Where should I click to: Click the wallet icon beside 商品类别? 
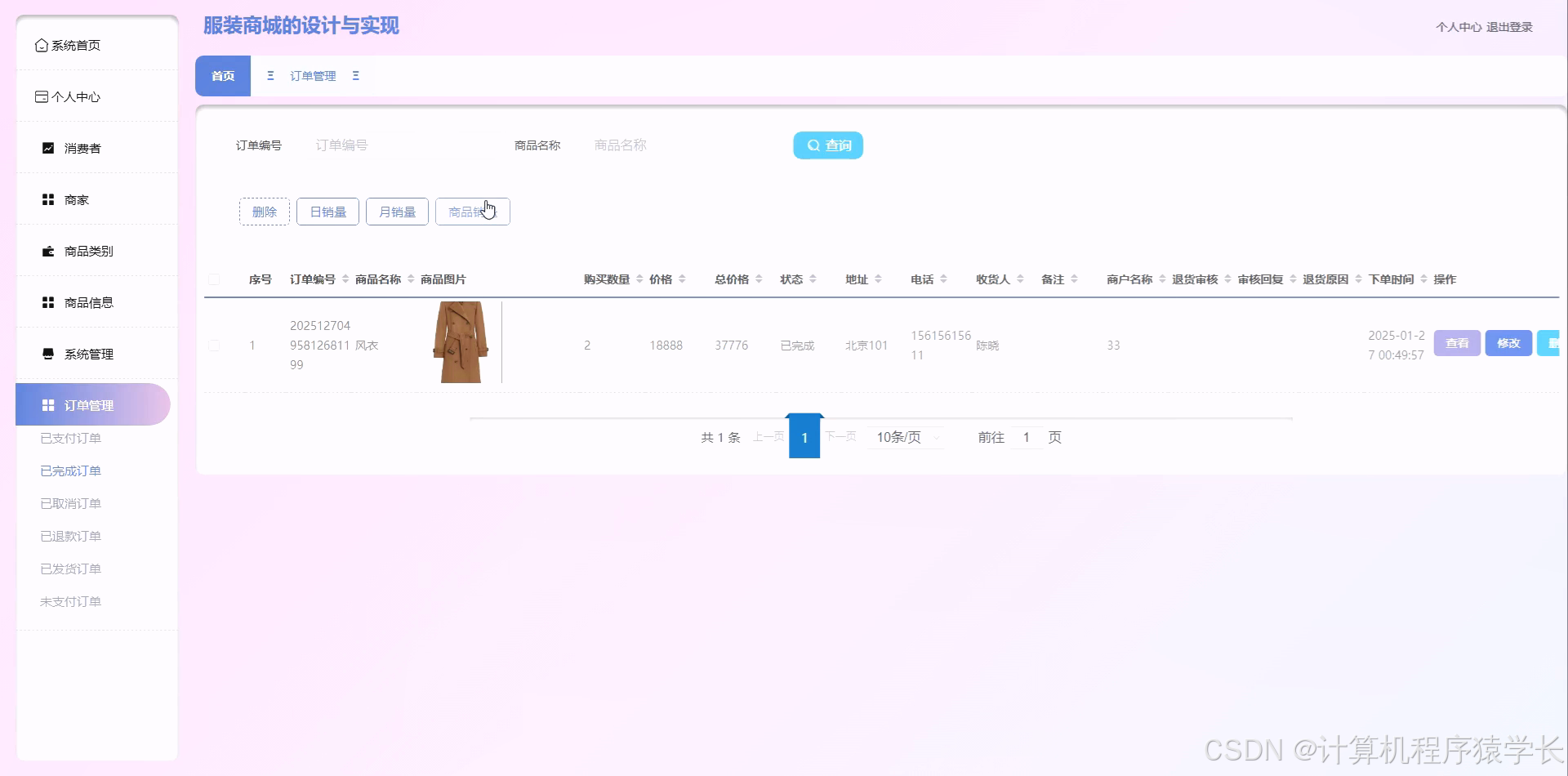[x=48, y=252]
